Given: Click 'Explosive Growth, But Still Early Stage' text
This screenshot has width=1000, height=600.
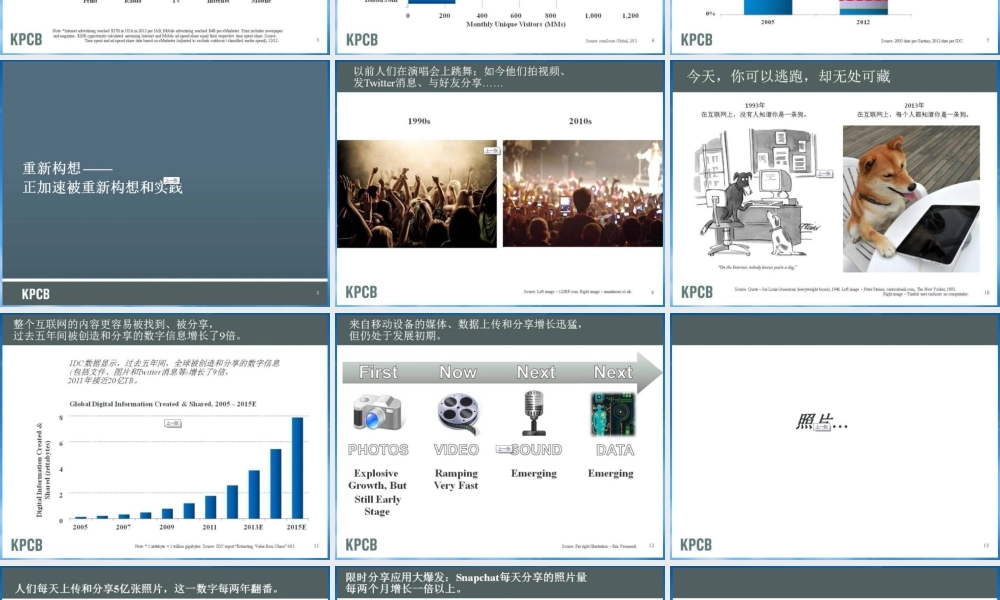Looking at the screenshot, I should tap(377, 492).
